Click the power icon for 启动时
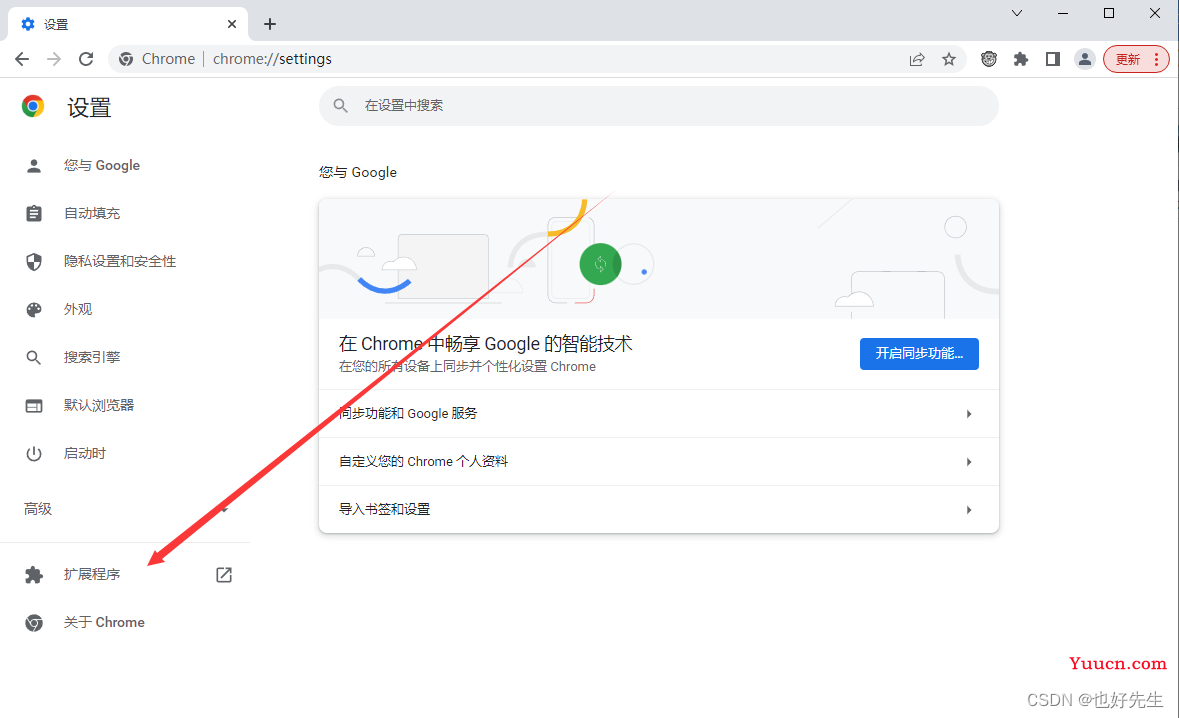 coord(34,454)
